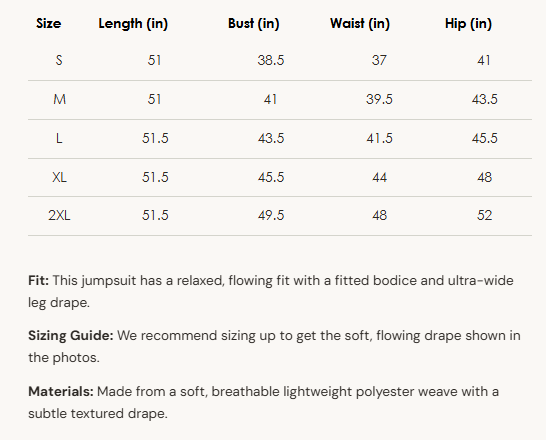Click the 39.5 waist value for M
This screenshot has width=546, height=440.
[x=379, y=100]
